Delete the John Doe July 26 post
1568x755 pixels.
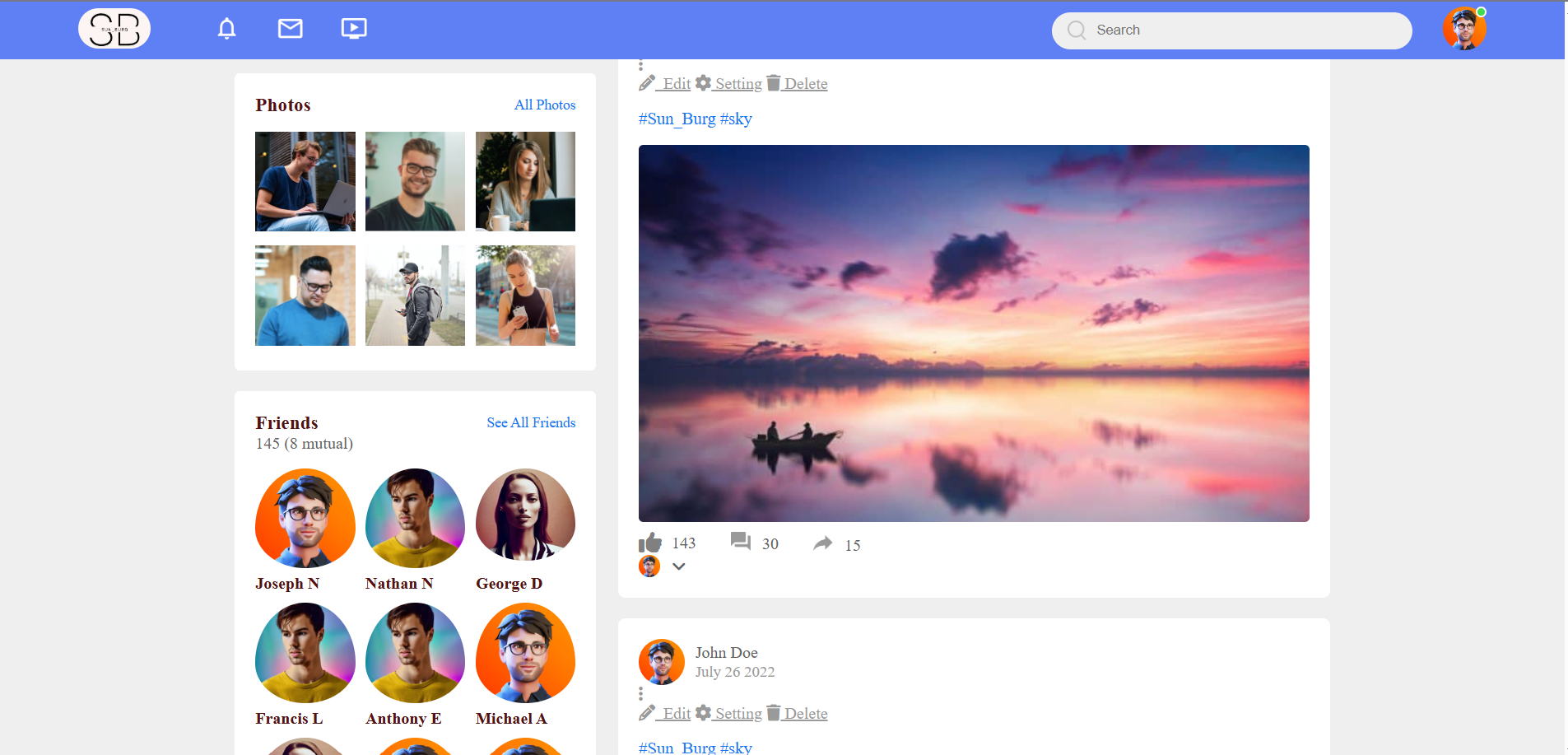click(x=797, y=713)
